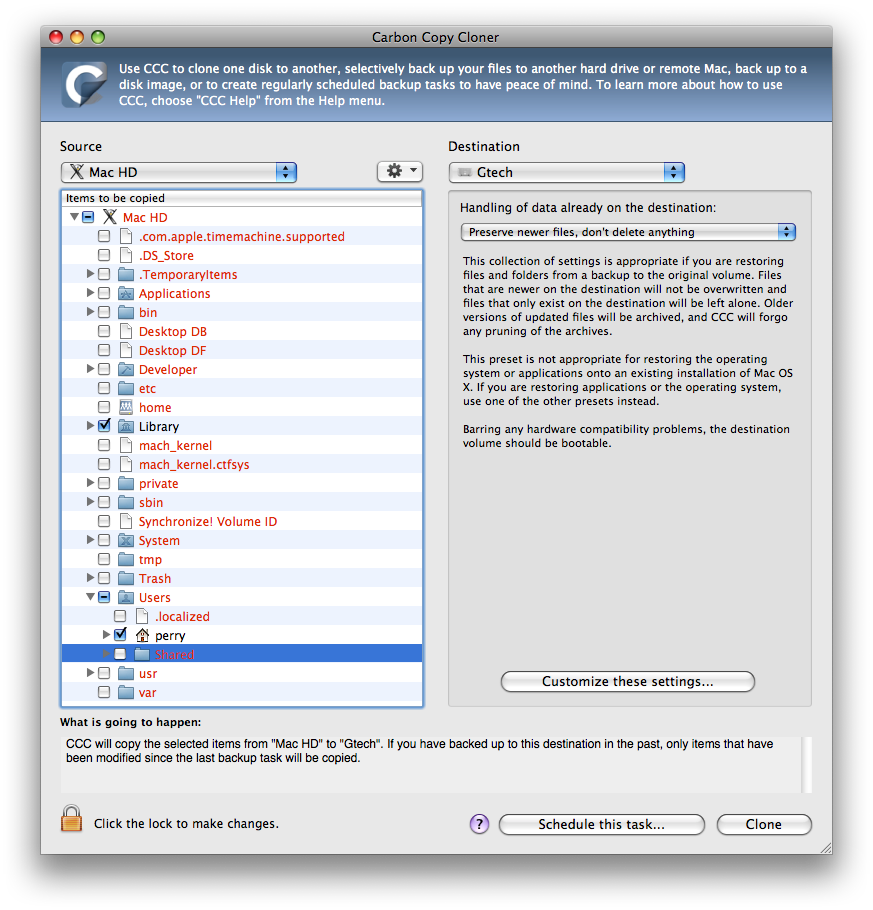Expand the usr folder
Image resolution: width=873 pixels, height=910 pixels.
[x=91, y=673]
